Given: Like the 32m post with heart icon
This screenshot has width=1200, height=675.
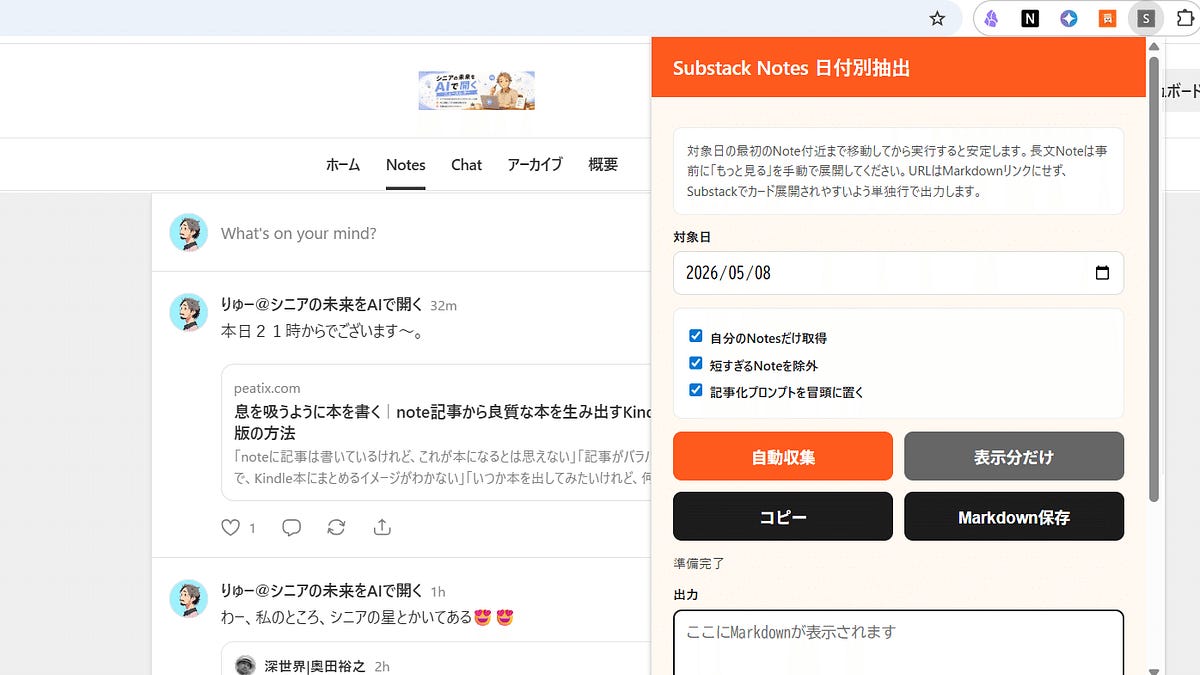Looking at the screenshot, I should click(230, 527).
